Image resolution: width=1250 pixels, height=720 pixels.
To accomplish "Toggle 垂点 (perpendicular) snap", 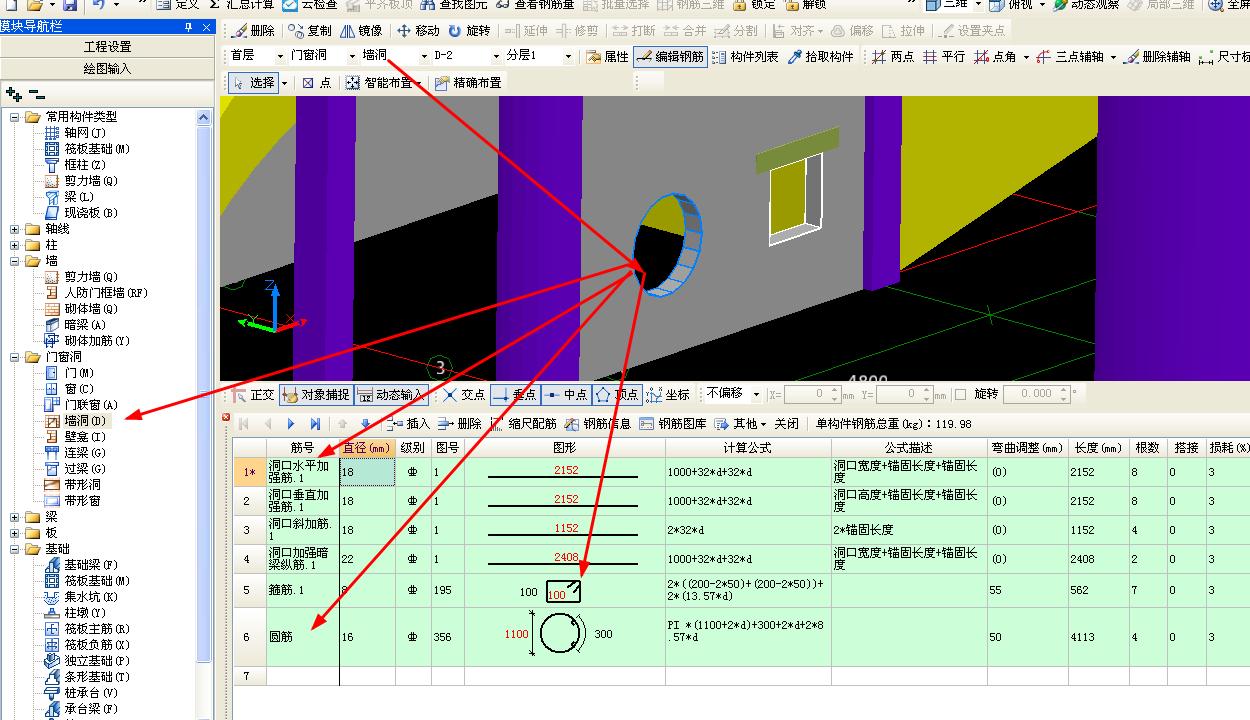I will 514,395.
